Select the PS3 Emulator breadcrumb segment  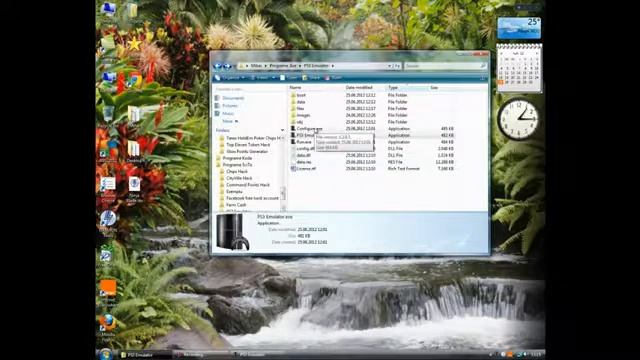[316, 66]
